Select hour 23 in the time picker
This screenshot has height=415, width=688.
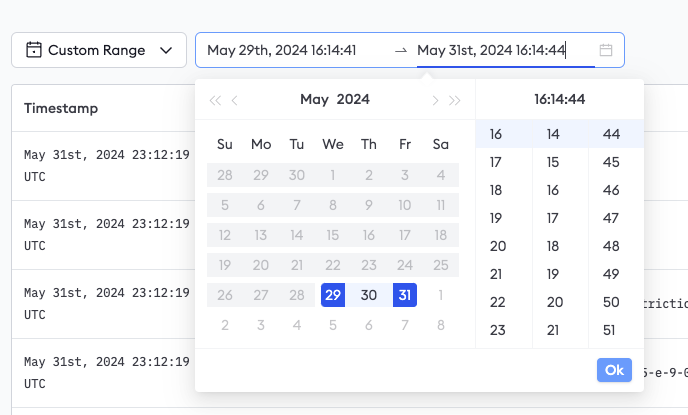(x=496, y=330)
